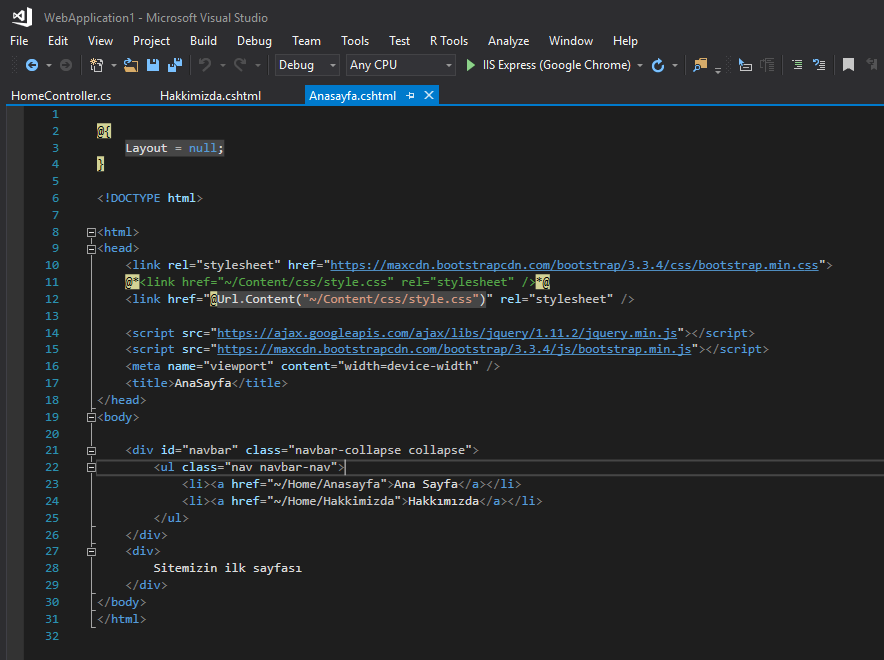Follow the bootstrap.min.css CDN link
This screenshot has width=884, height=660.
(x=574, y=265)
